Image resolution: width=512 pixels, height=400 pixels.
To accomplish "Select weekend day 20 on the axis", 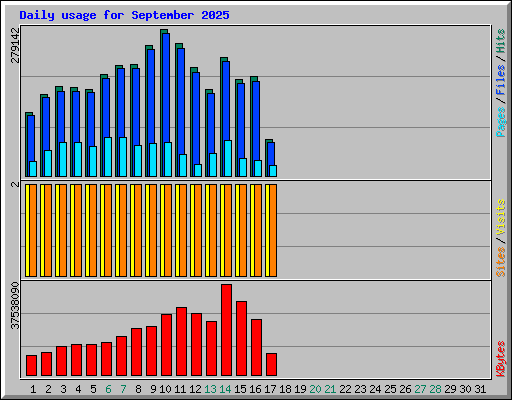I will pos(315,389).
